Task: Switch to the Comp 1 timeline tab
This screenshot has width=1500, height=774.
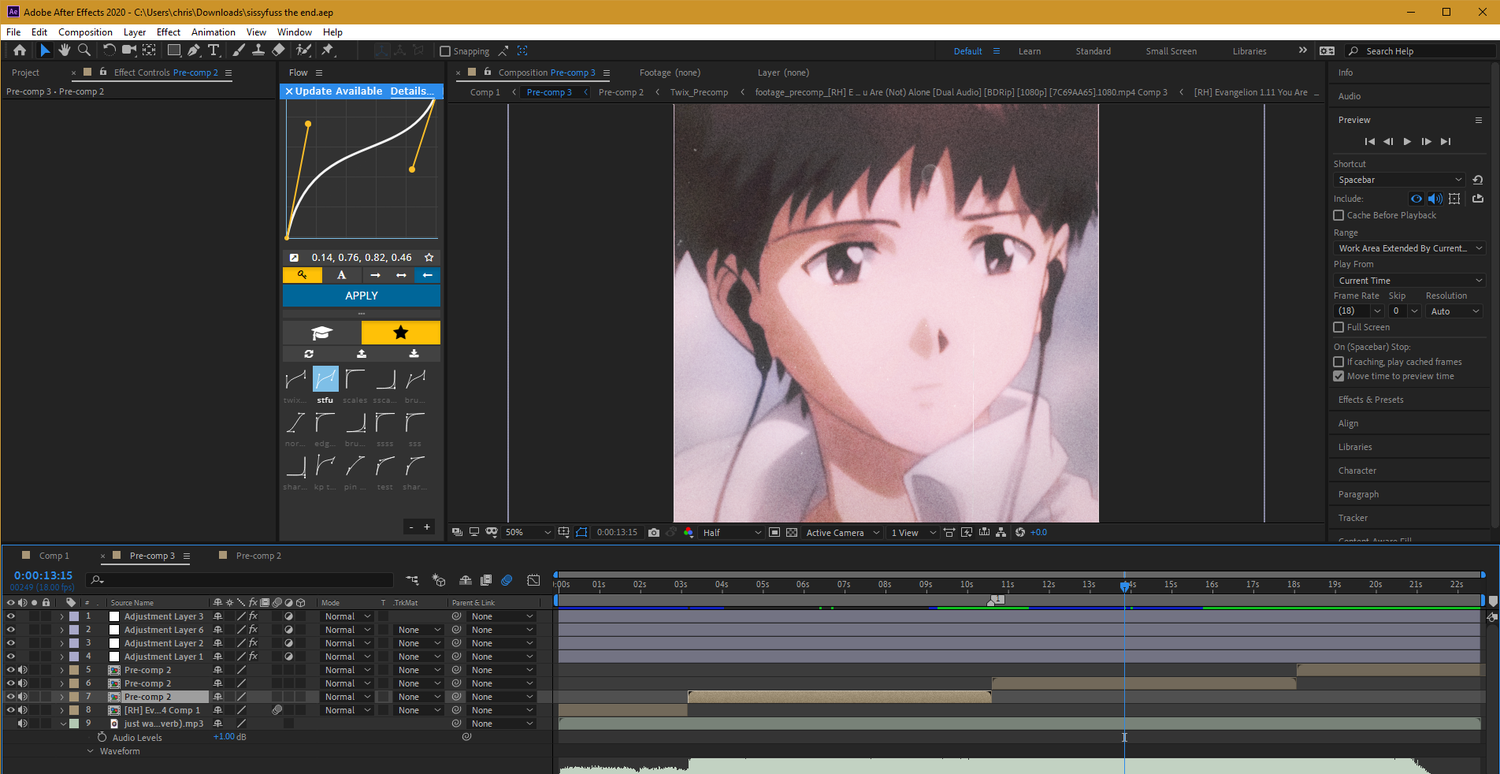Action: coord(54,555)
